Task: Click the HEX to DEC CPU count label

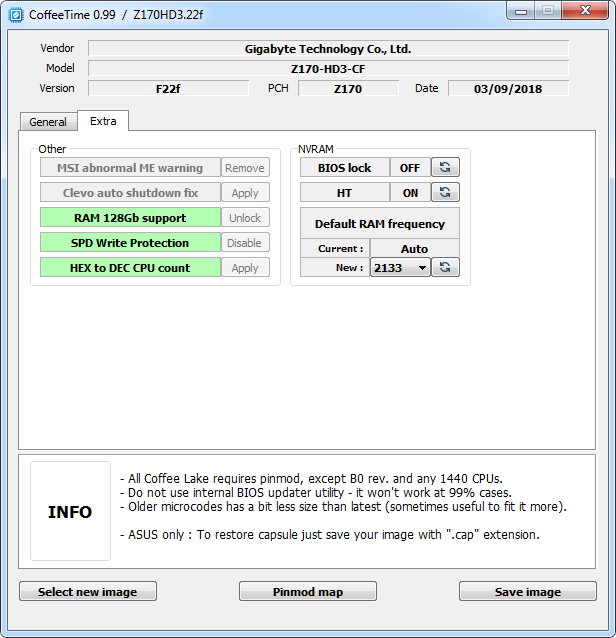Action: [130, 268]
